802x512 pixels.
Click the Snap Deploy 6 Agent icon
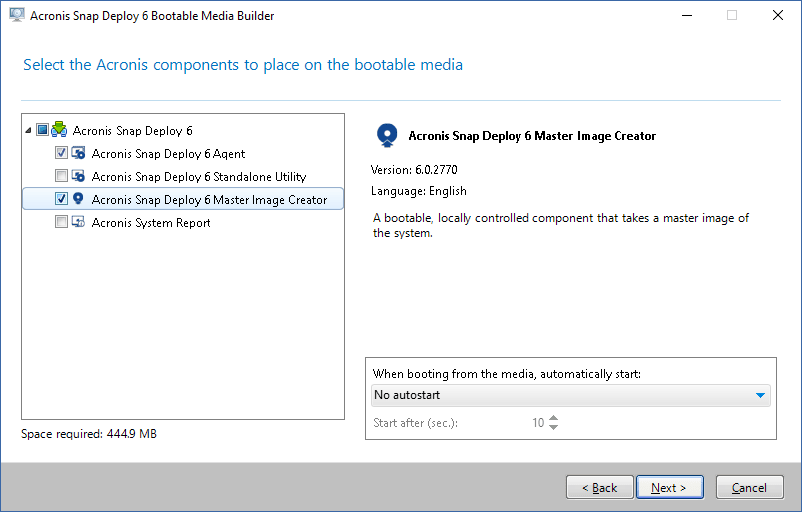pyautogui.click(x=78, y=154)
